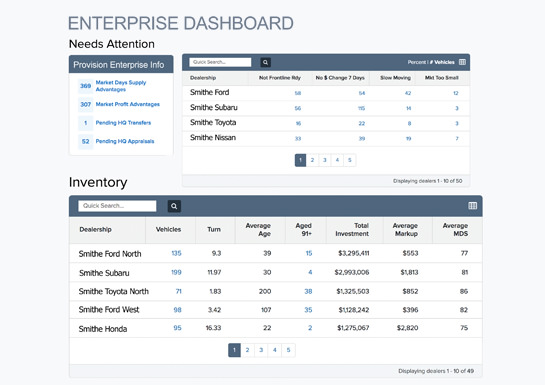Open Market Profit Advantages link
Screen dimensions: 545x385
pyautogui.click(x=128, y=104)
